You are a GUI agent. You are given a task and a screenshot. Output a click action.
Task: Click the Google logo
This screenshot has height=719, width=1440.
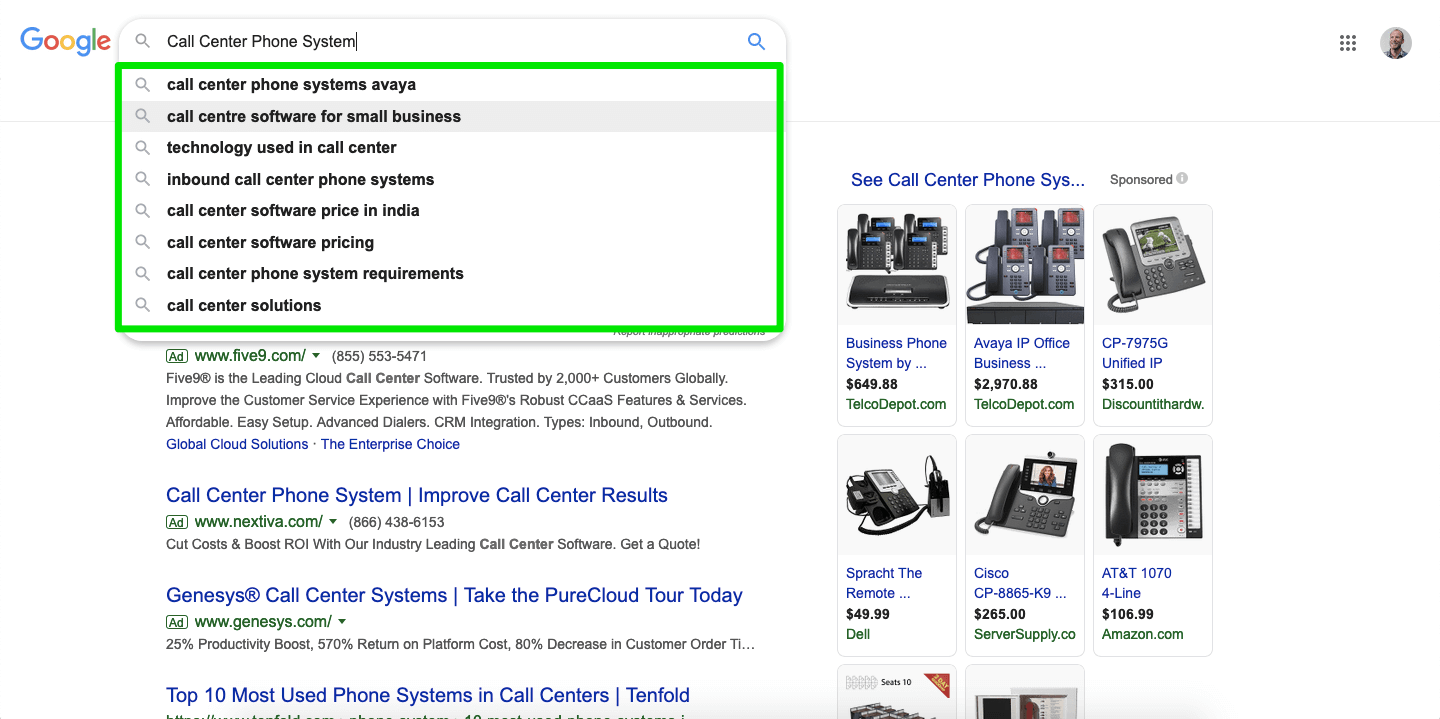click(65, 41)
